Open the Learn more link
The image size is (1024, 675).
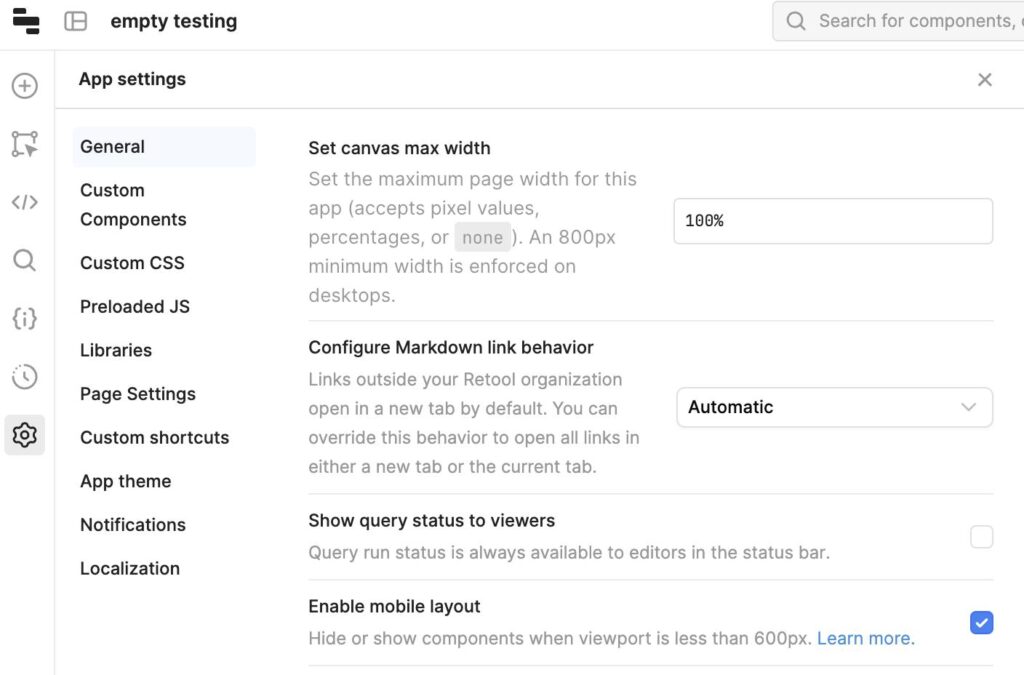864,638
